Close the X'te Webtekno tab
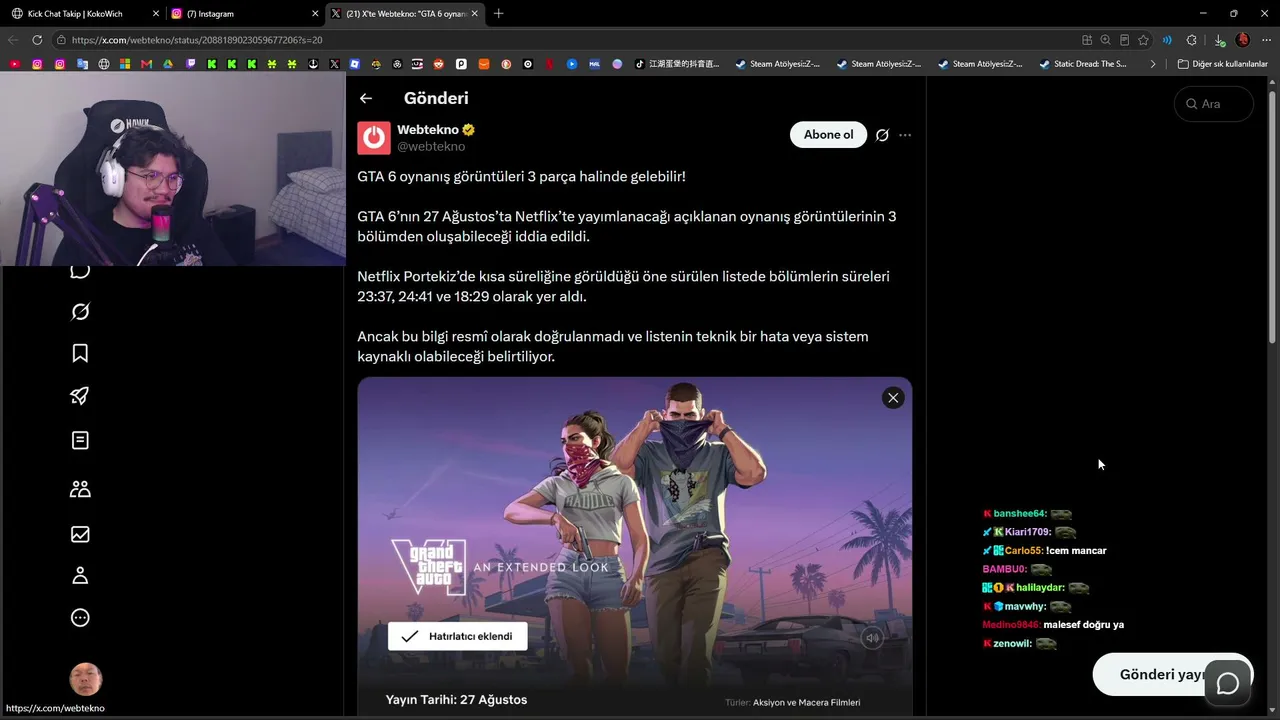 click(475, 14)
